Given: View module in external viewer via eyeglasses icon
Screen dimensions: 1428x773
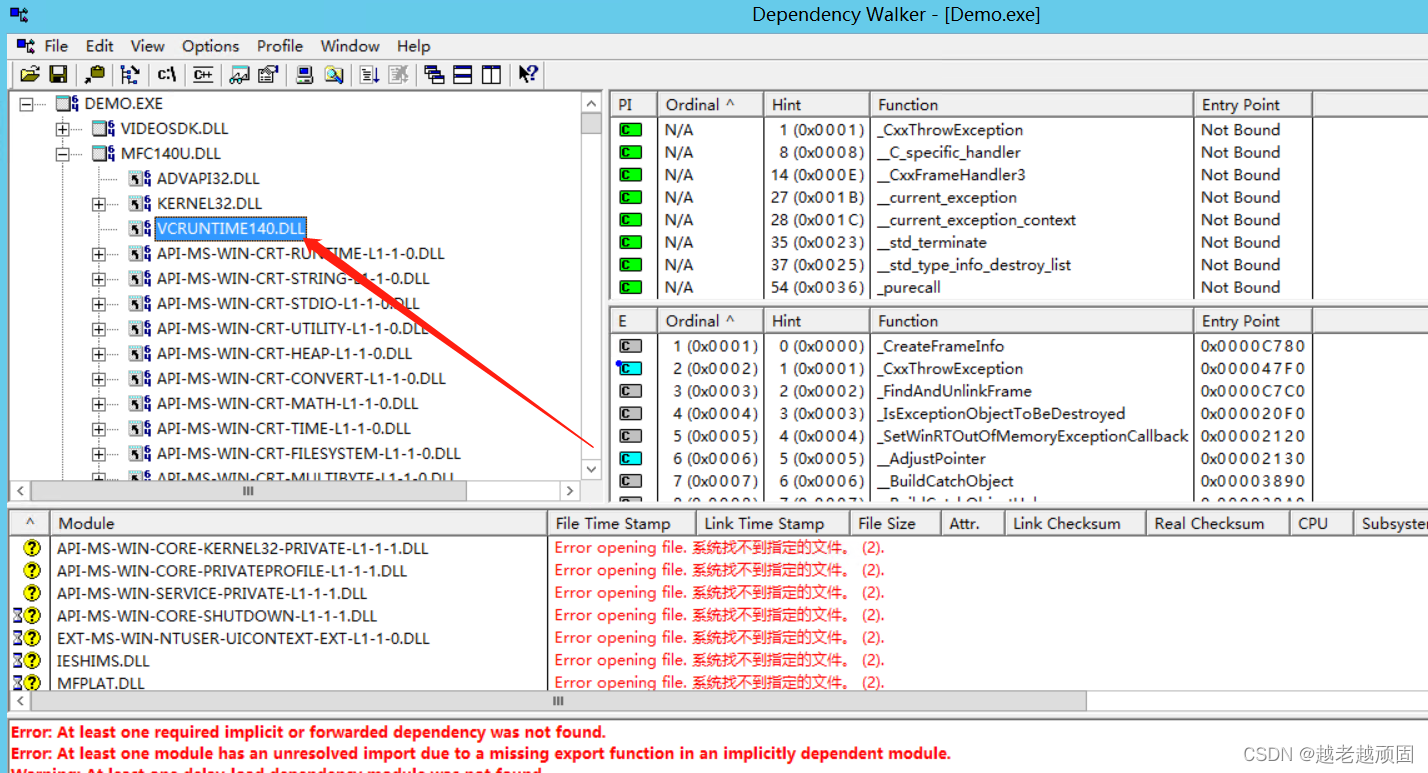Looking at the screenshot, I should [x=240, y=74].
